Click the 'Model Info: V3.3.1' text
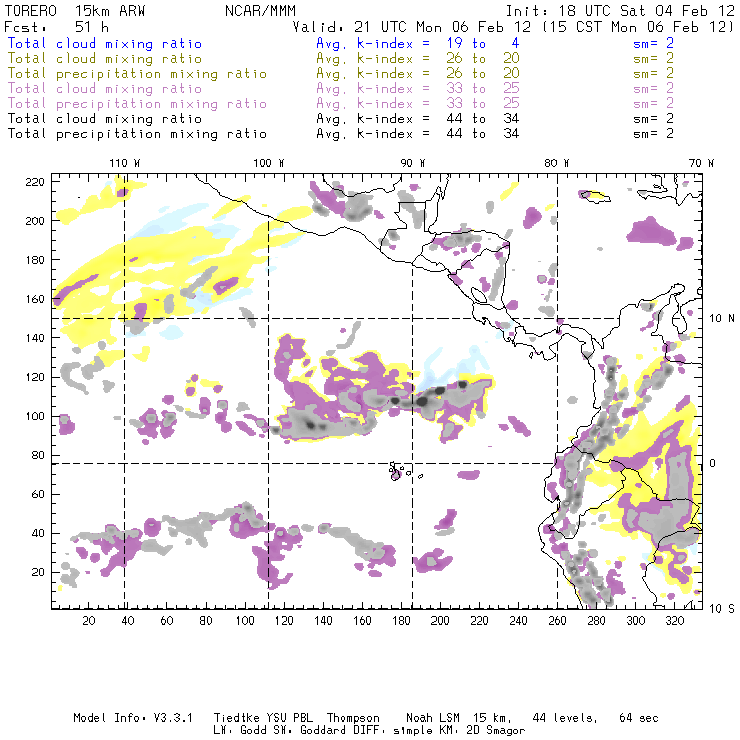This screenshot has width=740, height=740. pyautogui.click(x=133, y=718)
